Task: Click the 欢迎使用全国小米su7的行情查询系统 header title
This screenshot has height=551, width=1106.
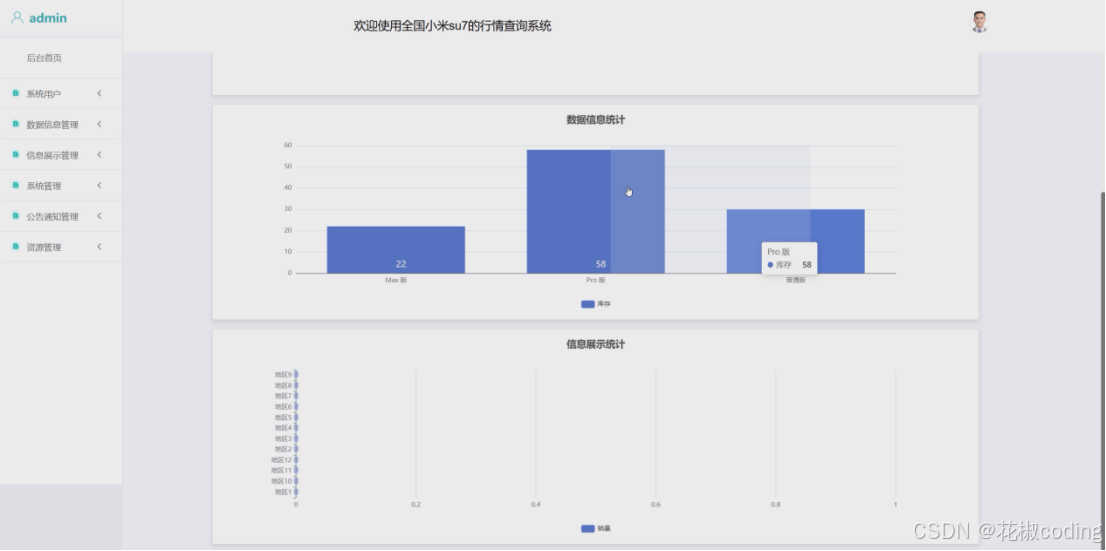Action: 452,26
